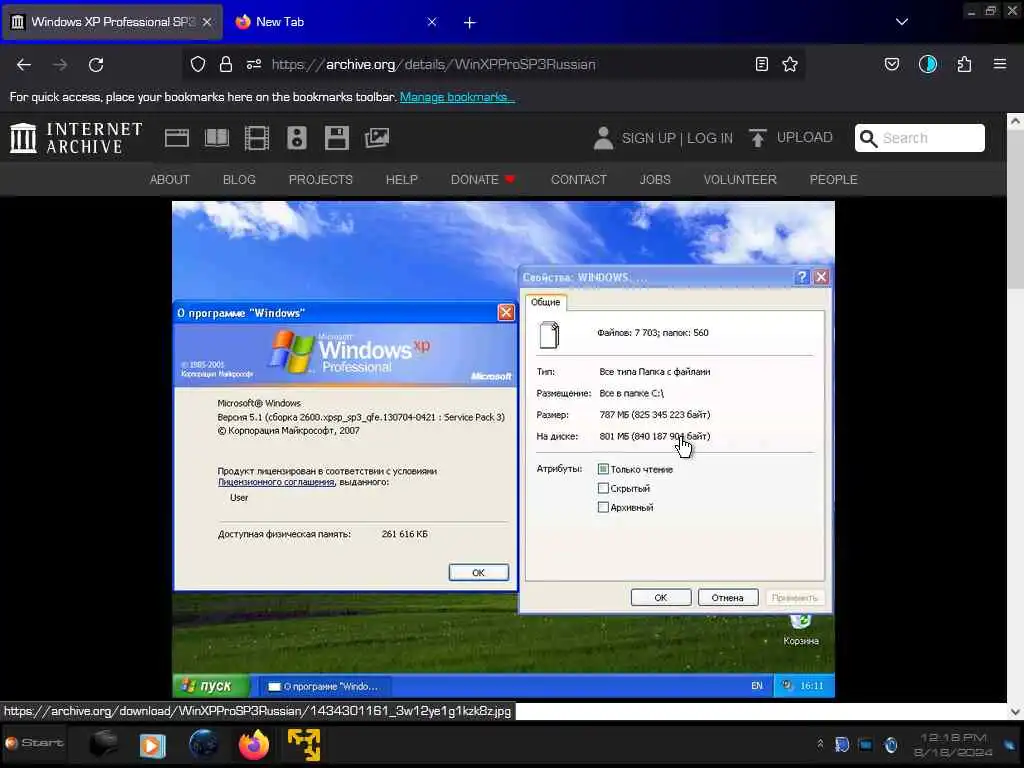The width and height of the screenshot is (1024, 768).
Task: Open the media player taskbar icon
Action: [152, 744]
